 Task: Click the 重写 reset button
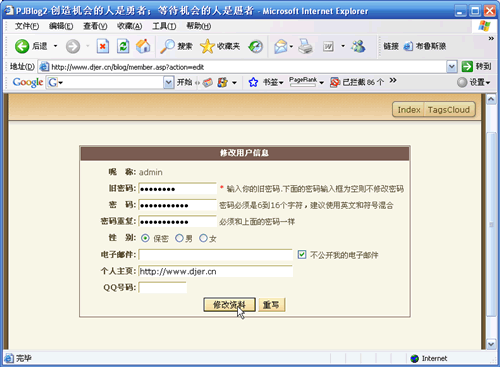click(x=271, y=305)
